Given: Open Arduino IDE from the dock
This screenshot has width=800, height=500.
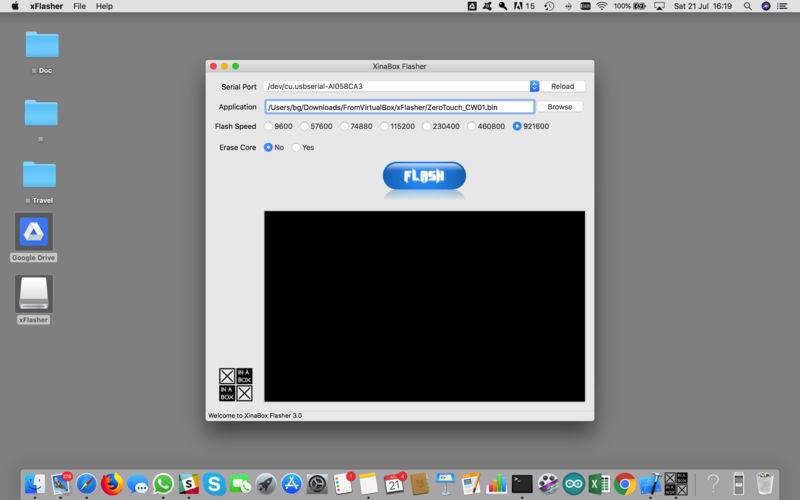Looking at the screenshot, I should (x=573, y=484).
